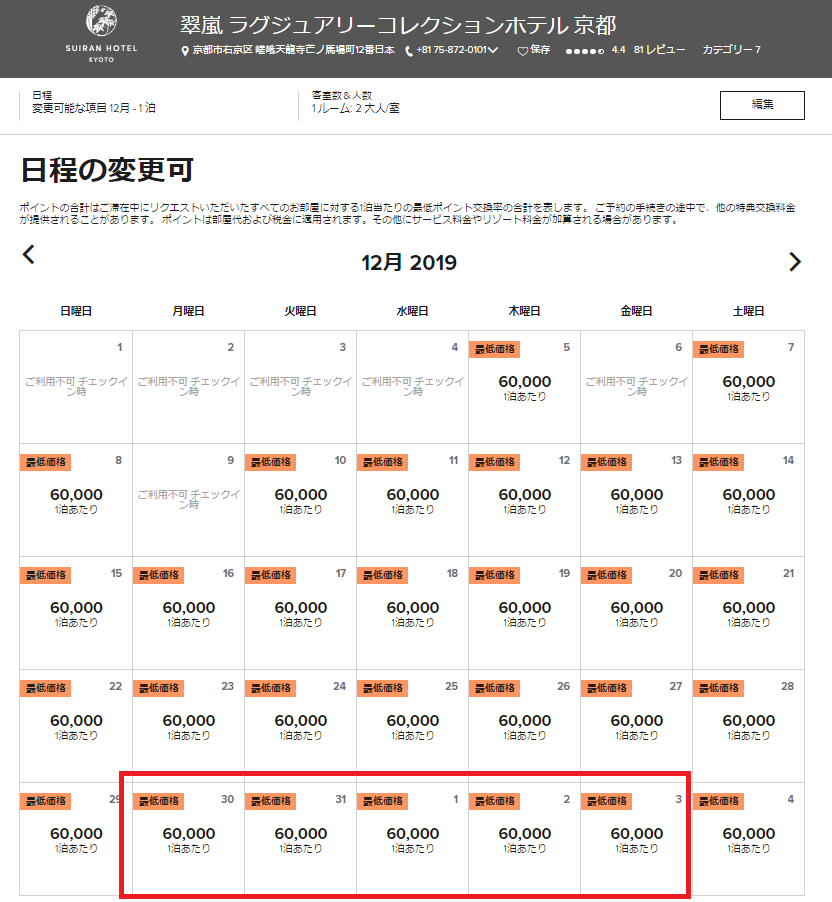The height and width of the screenshot is (902, 832).
Task: Click the 保存 save label
Action: click(540, 50)
